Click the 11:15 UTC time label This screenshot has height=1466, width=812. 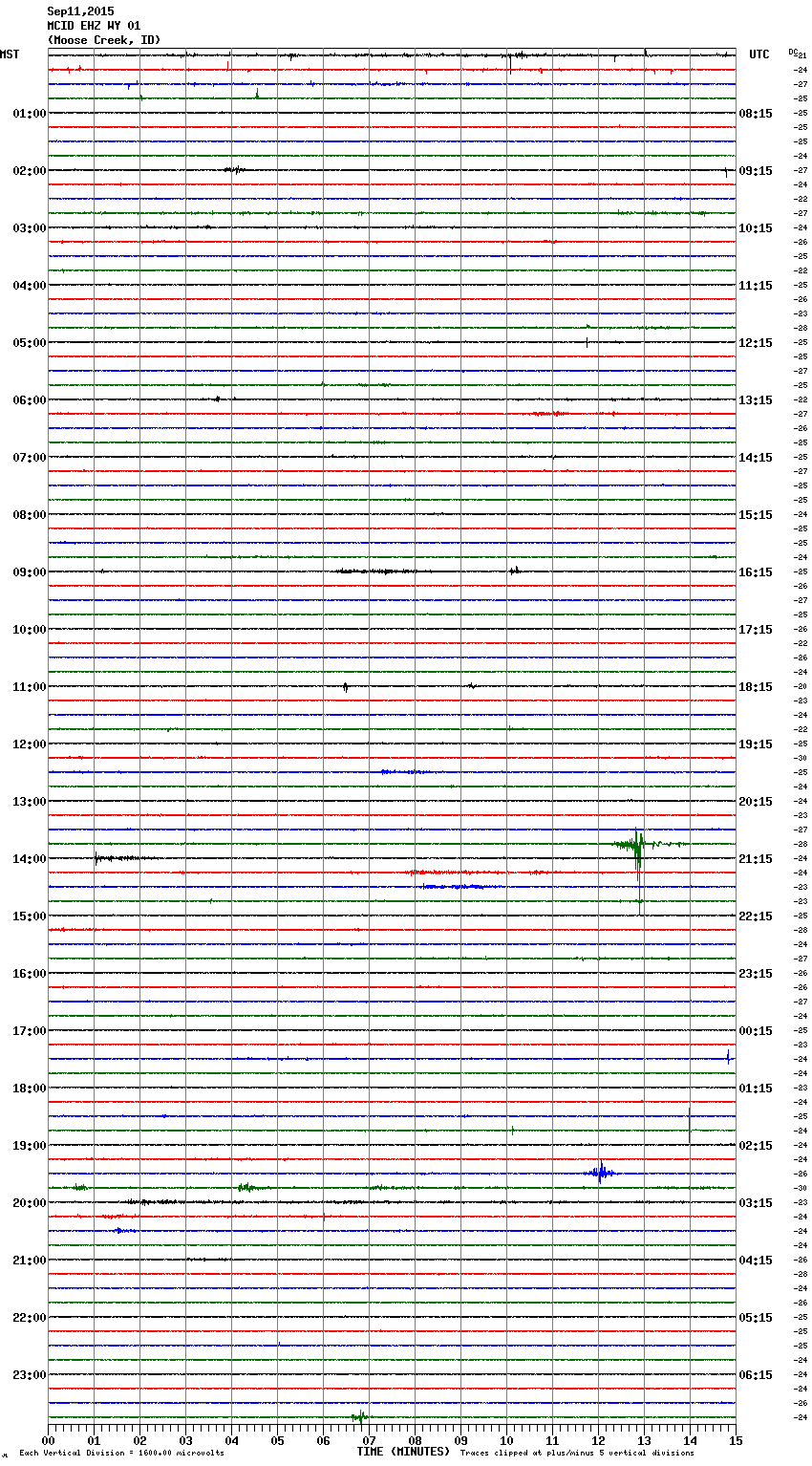coord(756,286)
